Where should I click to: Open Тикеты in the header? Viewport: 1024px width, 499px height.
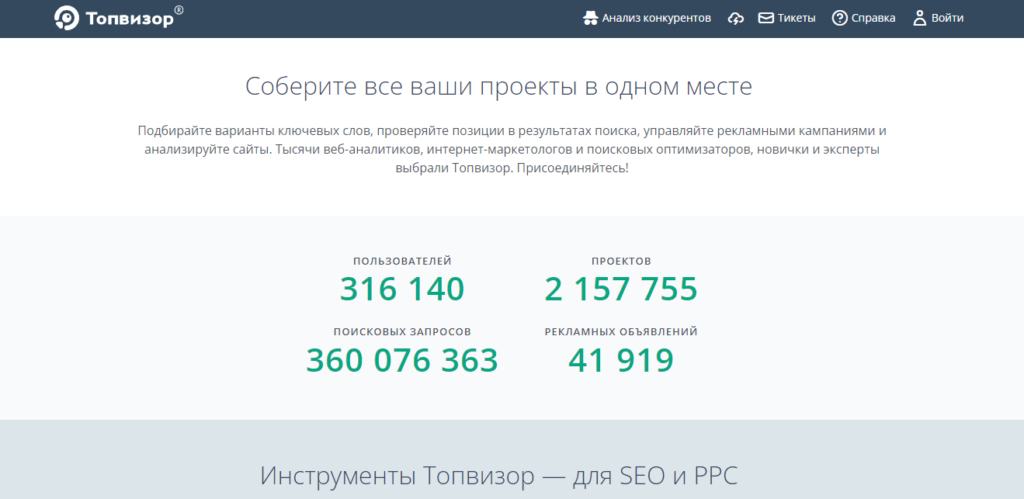click(x=796, y=18)
